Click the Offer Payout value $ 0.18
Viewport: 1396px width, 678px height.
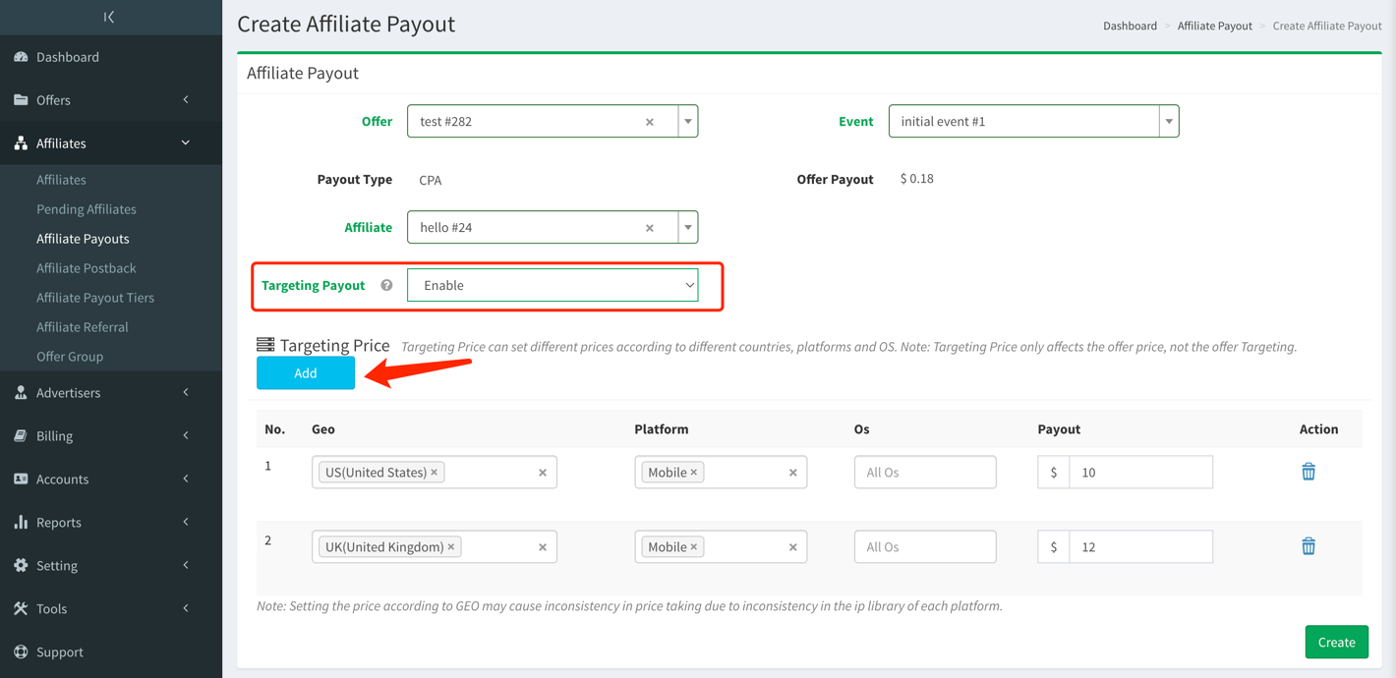tap(917, 179)
